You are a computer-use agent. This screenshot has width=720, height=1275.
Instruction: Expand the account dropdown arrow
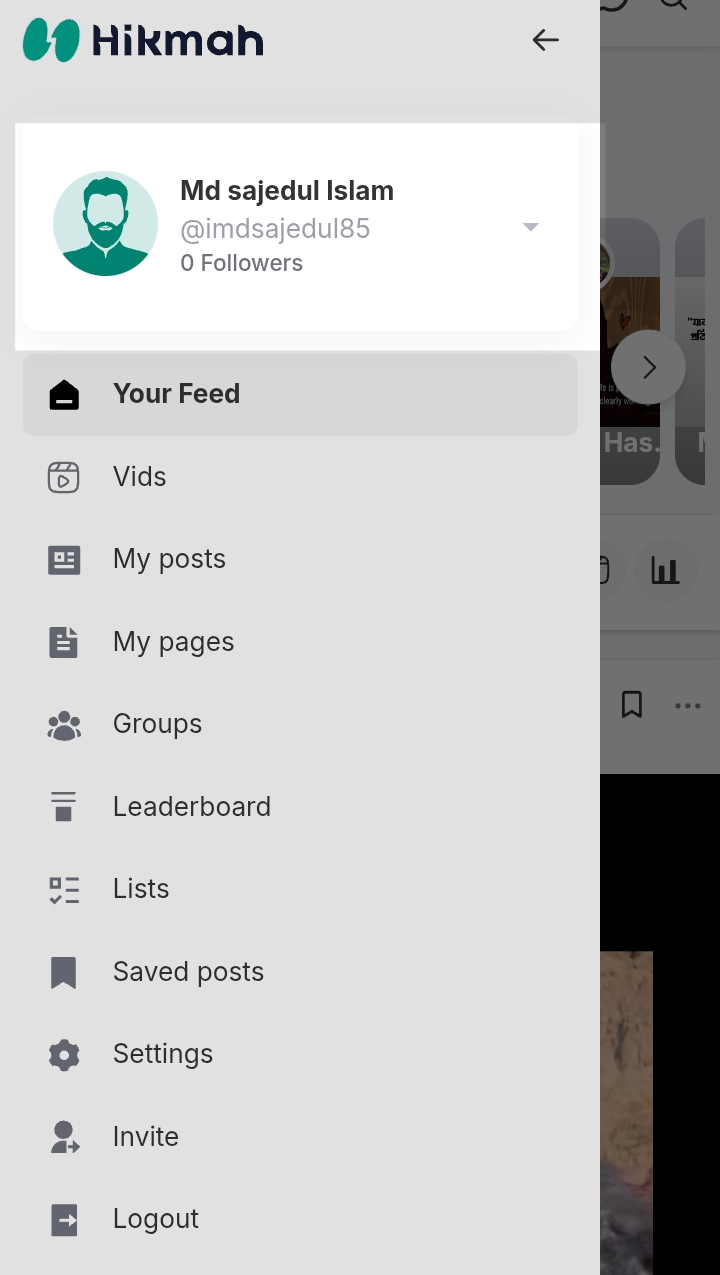(x=531, y=227)
